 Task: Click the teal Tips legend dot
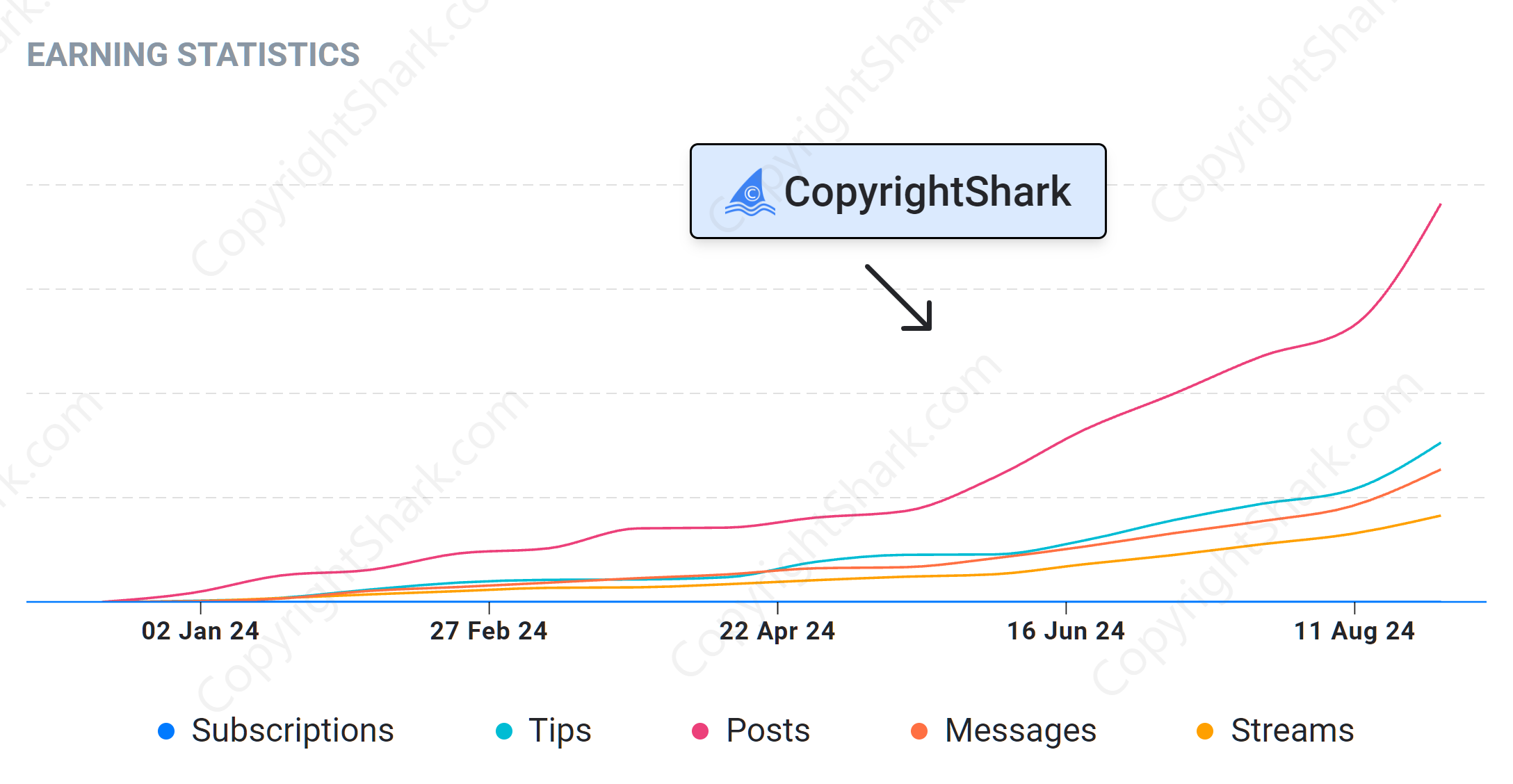pyautogui.click(x=504, y=731)
